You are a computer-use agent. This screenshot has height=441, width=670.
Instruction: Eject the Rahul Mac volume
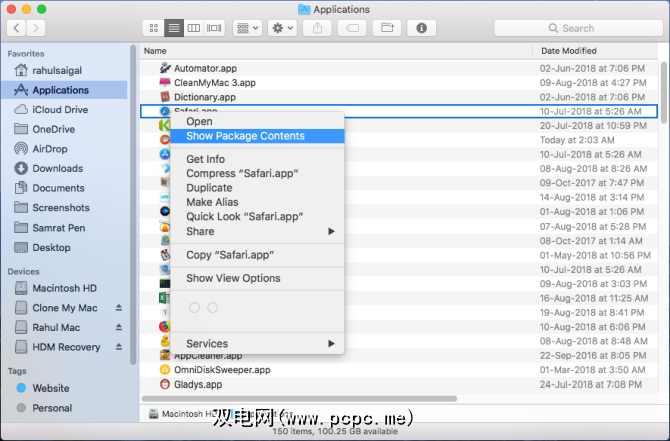[119, 328]
